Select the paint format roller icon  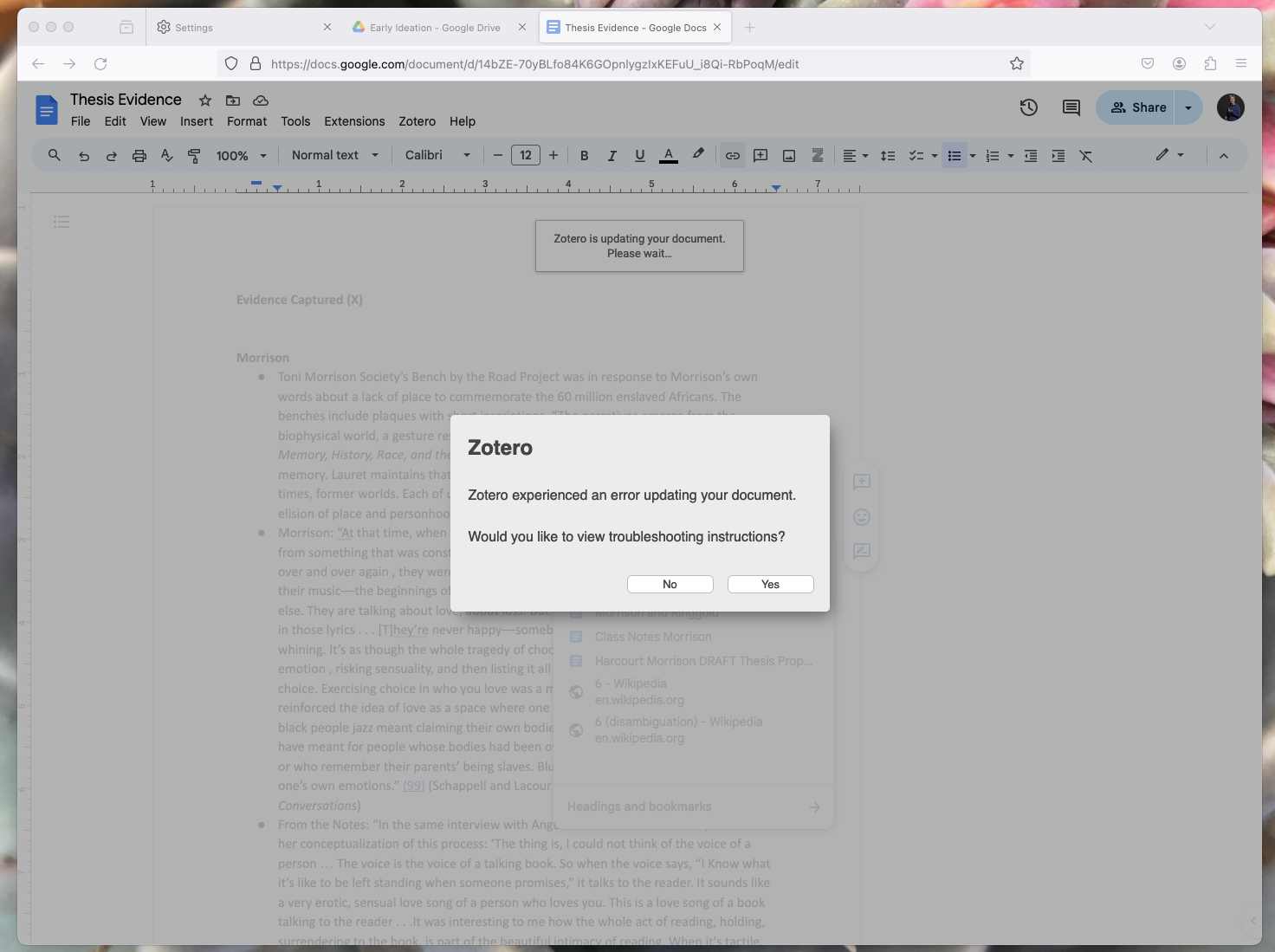coord(194,156)
